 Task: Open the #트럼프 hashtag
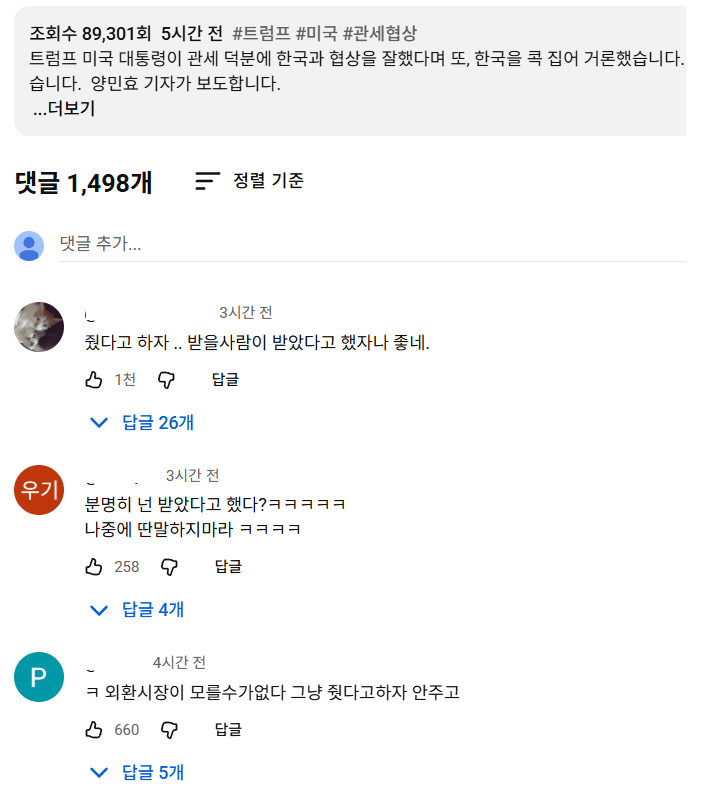click(261, 33)
